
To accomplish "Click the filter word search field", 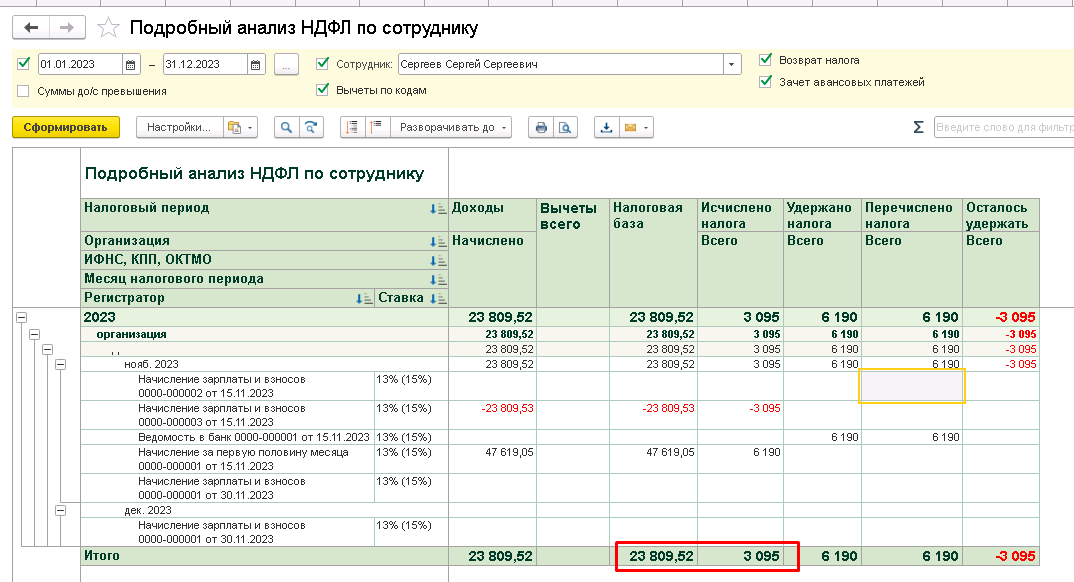I will [x=1003, y=127].
